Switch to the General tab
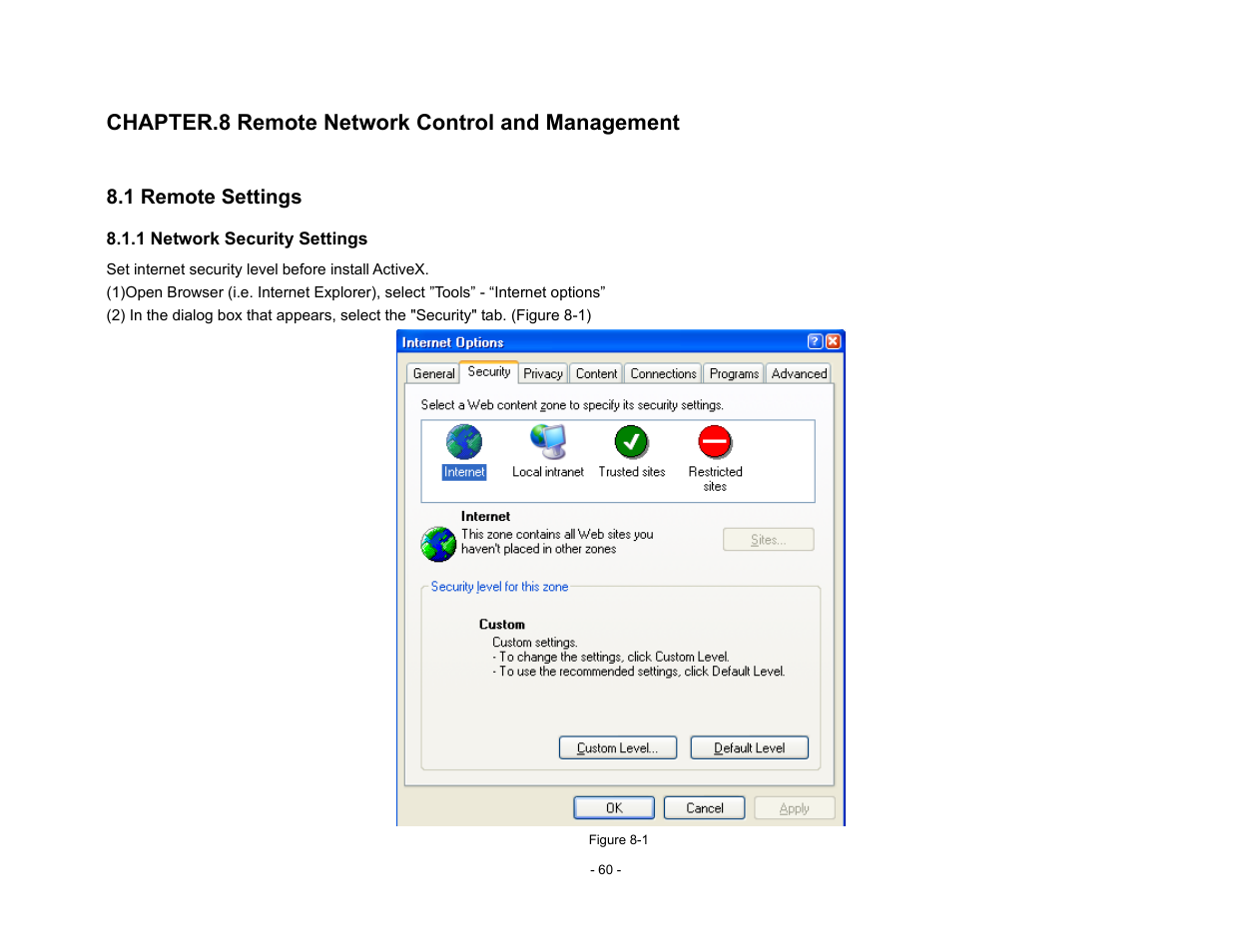This screenshot has width=1233, height=952. coord(433,373)
